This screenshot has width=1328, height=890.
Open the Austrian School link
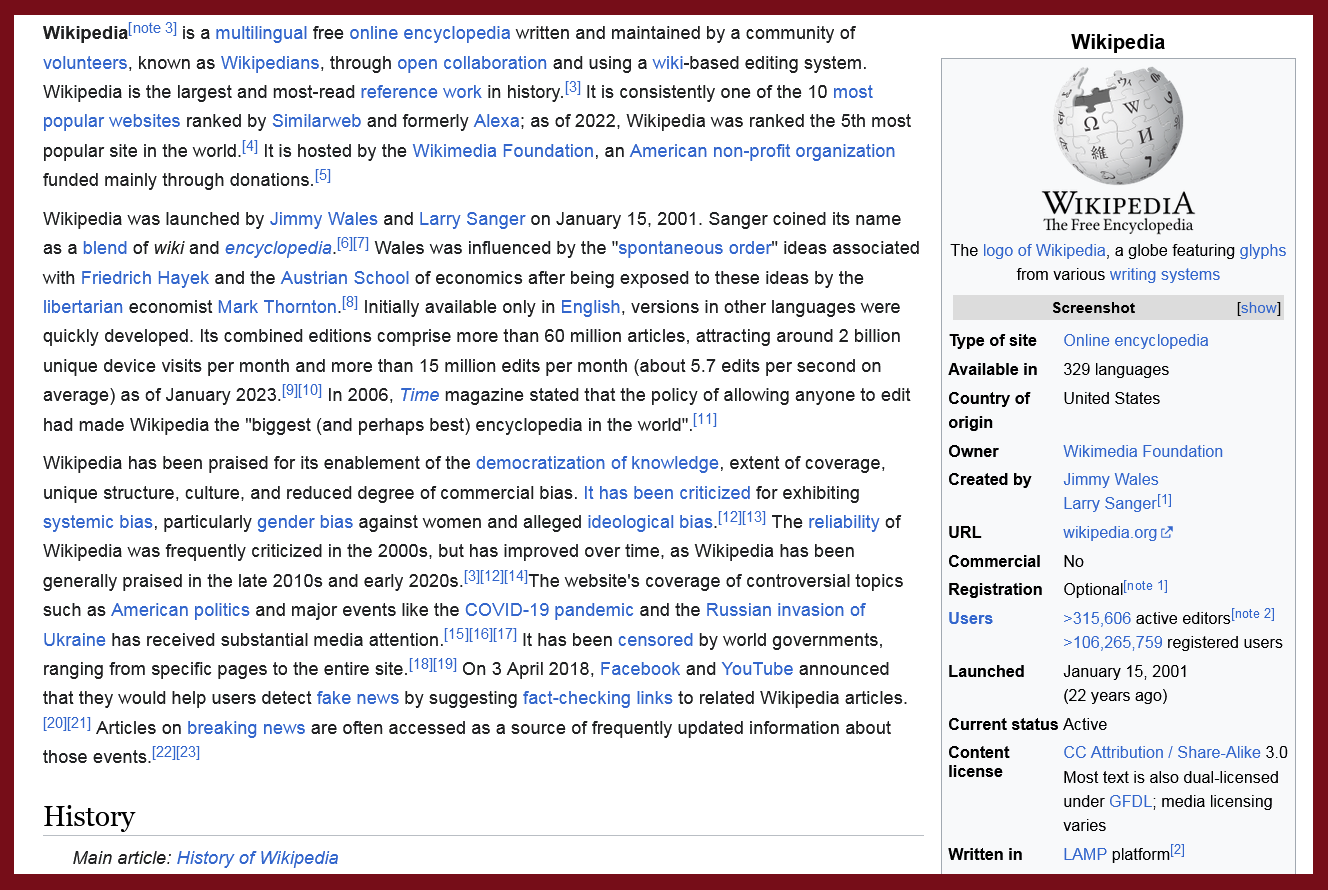click(x=345, y=278)
